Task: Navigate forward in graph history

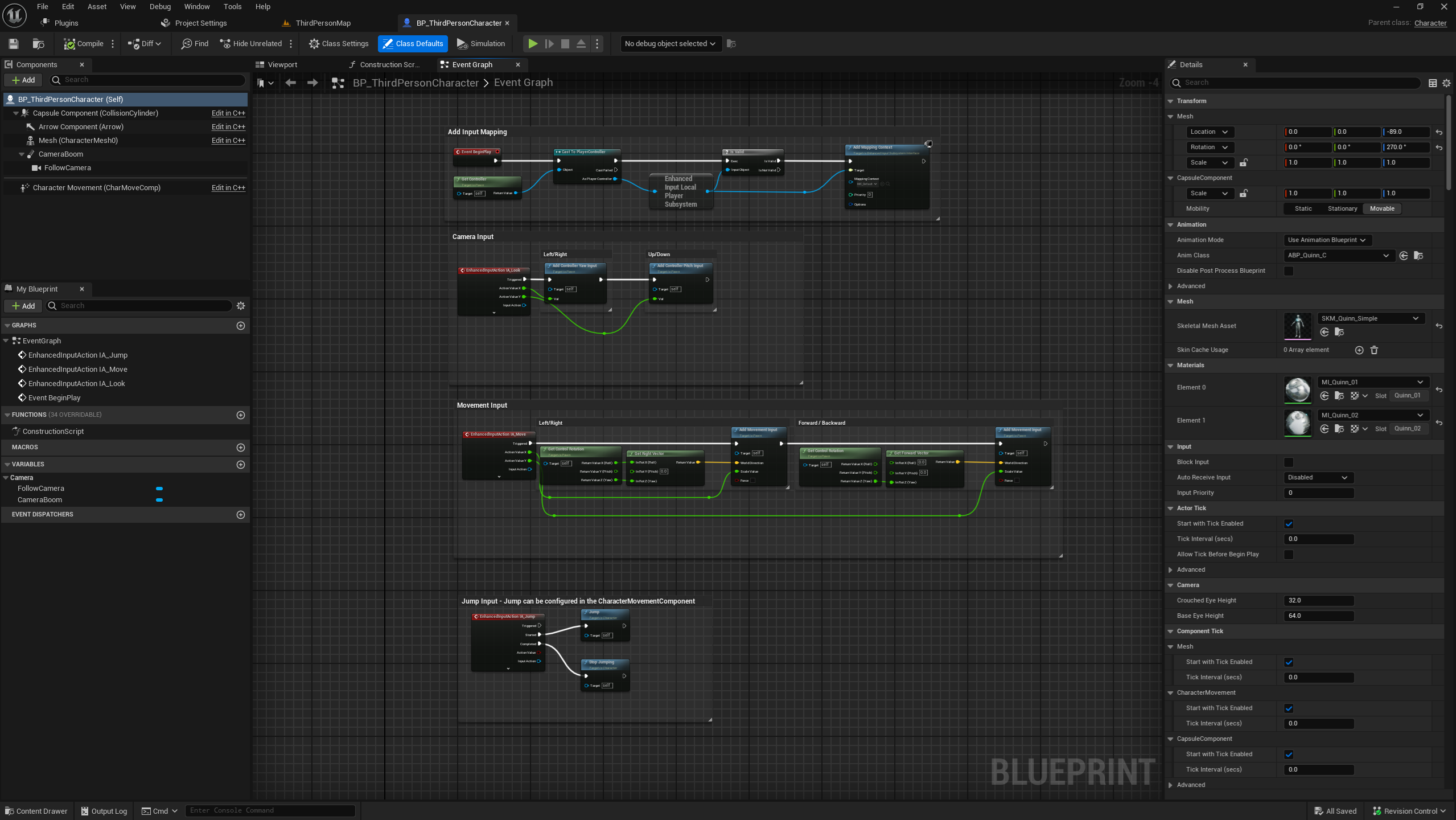Action: (x=312, y=83)
